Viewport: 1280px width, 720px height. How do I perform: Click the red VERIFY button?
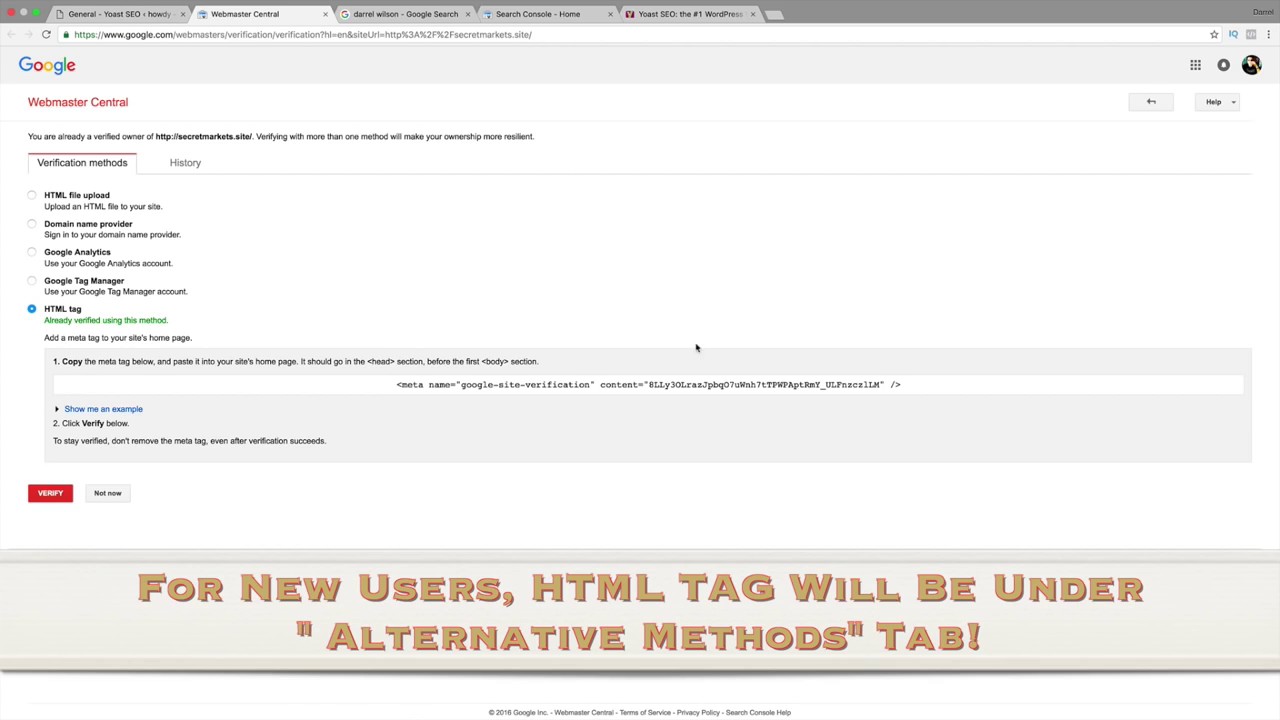pos(50,493)
